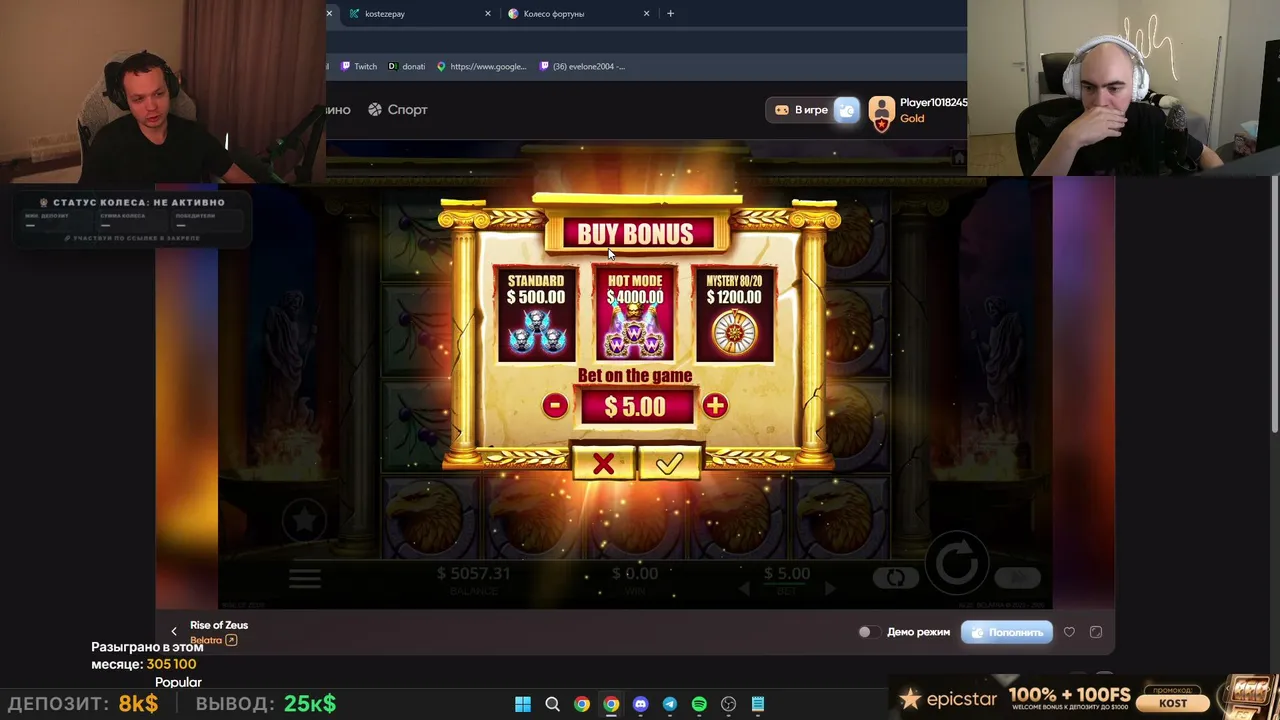
Task: Choose the Hot Mode $4000.00 bonus
Action: [x=635, y=313]
